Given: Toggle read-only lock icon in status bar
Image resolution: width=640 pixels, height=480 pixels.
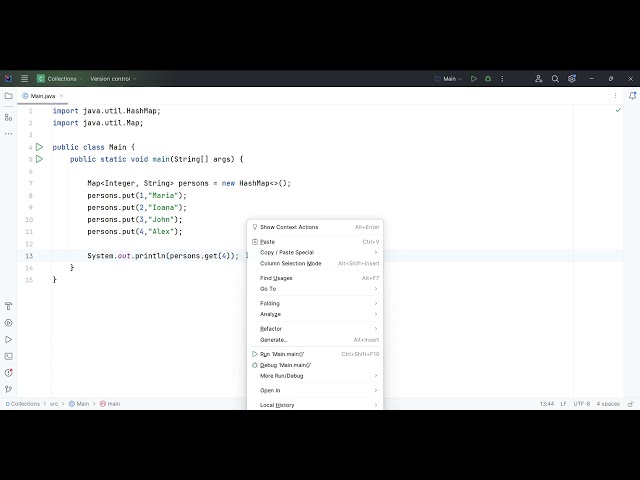Looking at the screenshot, I should [631, 404].
